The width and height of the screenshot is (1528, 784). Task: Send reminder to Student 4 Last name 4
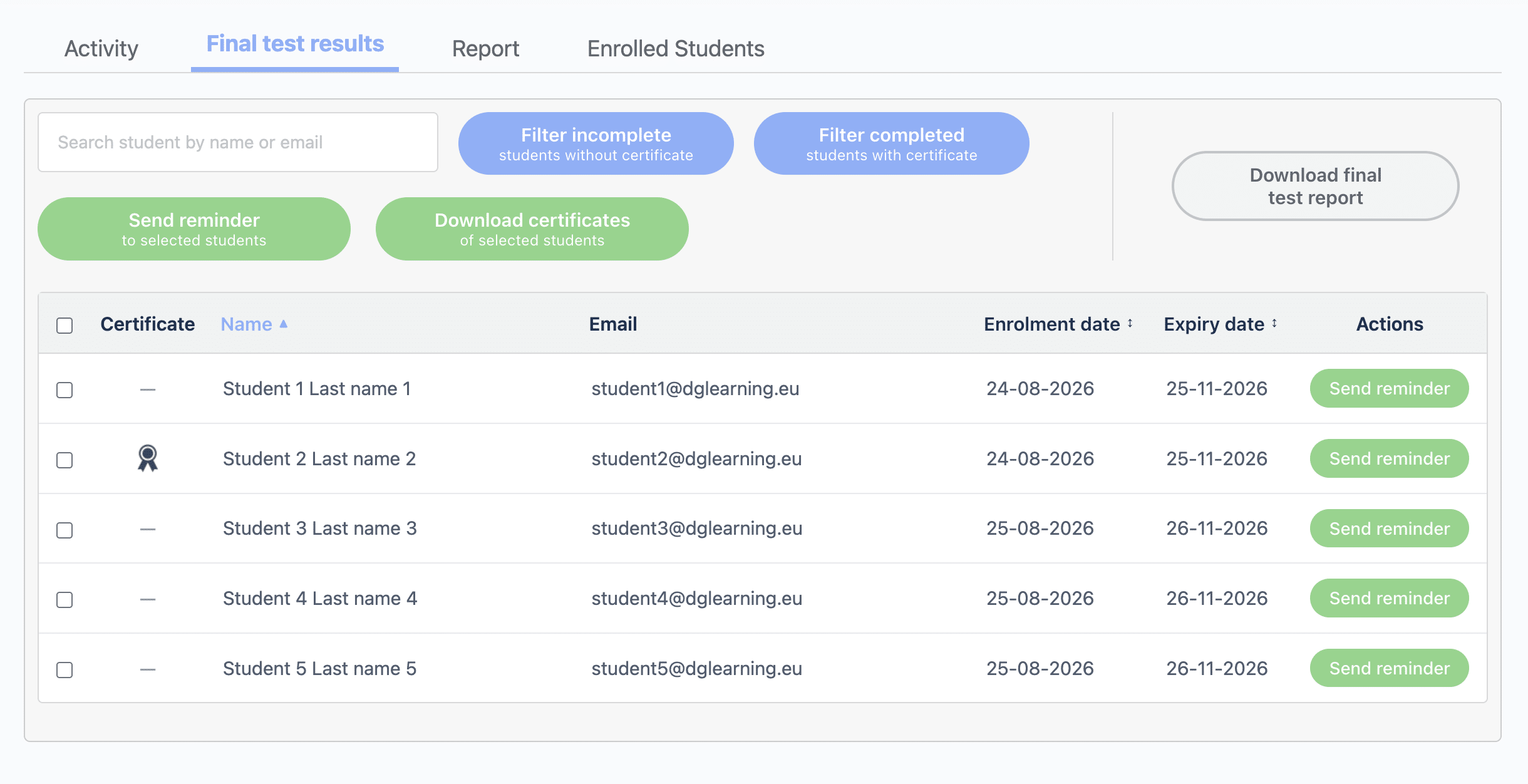(x=1390, y=598)
